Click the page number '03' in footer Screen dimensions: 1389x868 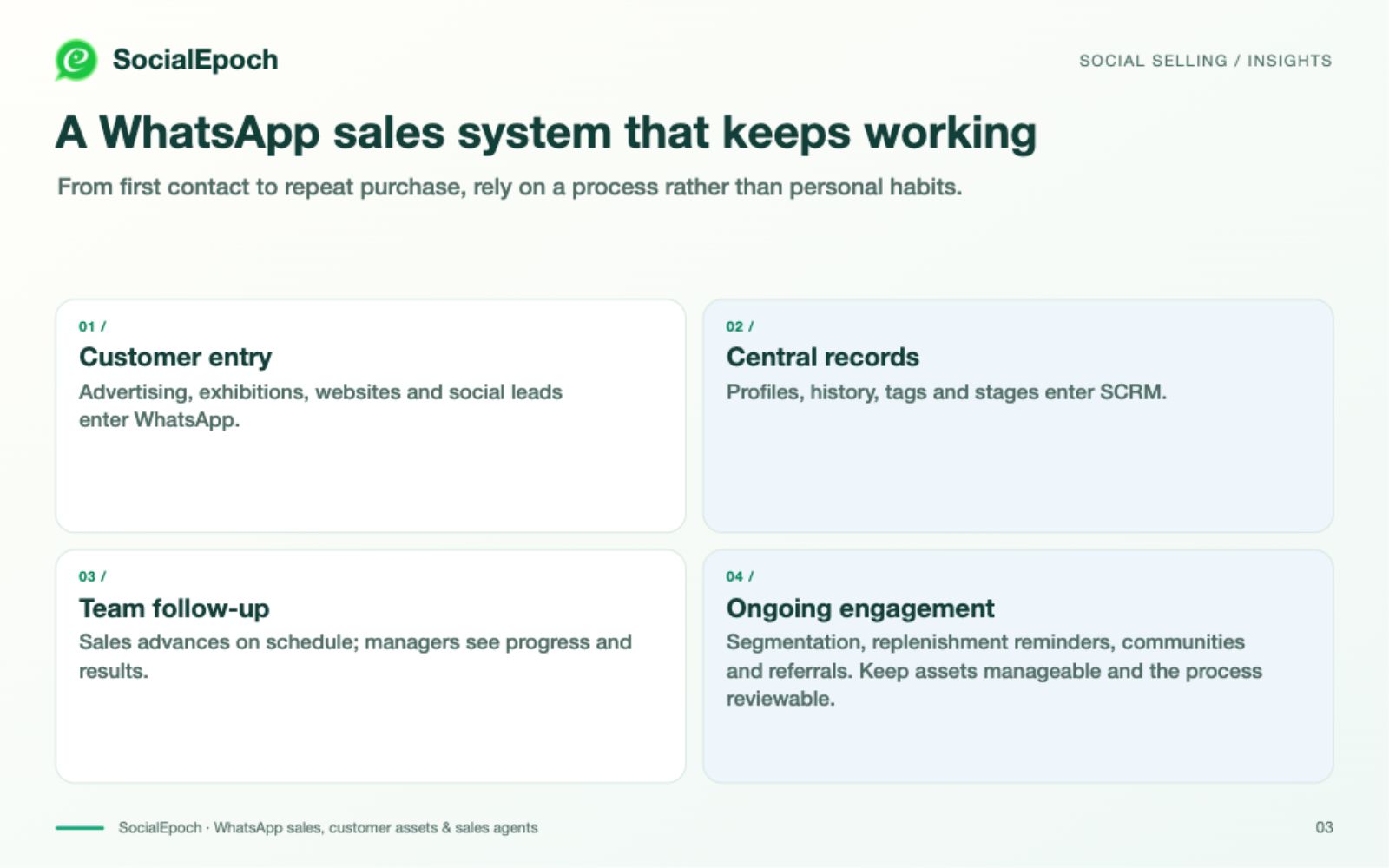[1324, 827]
